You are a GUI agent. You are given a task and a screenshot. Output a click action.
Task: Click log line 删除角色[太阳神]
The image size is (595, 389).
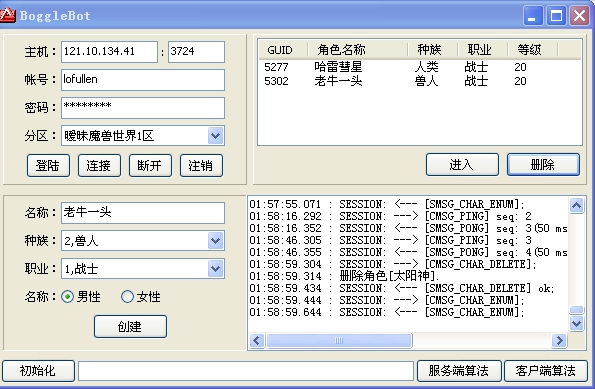344,276
